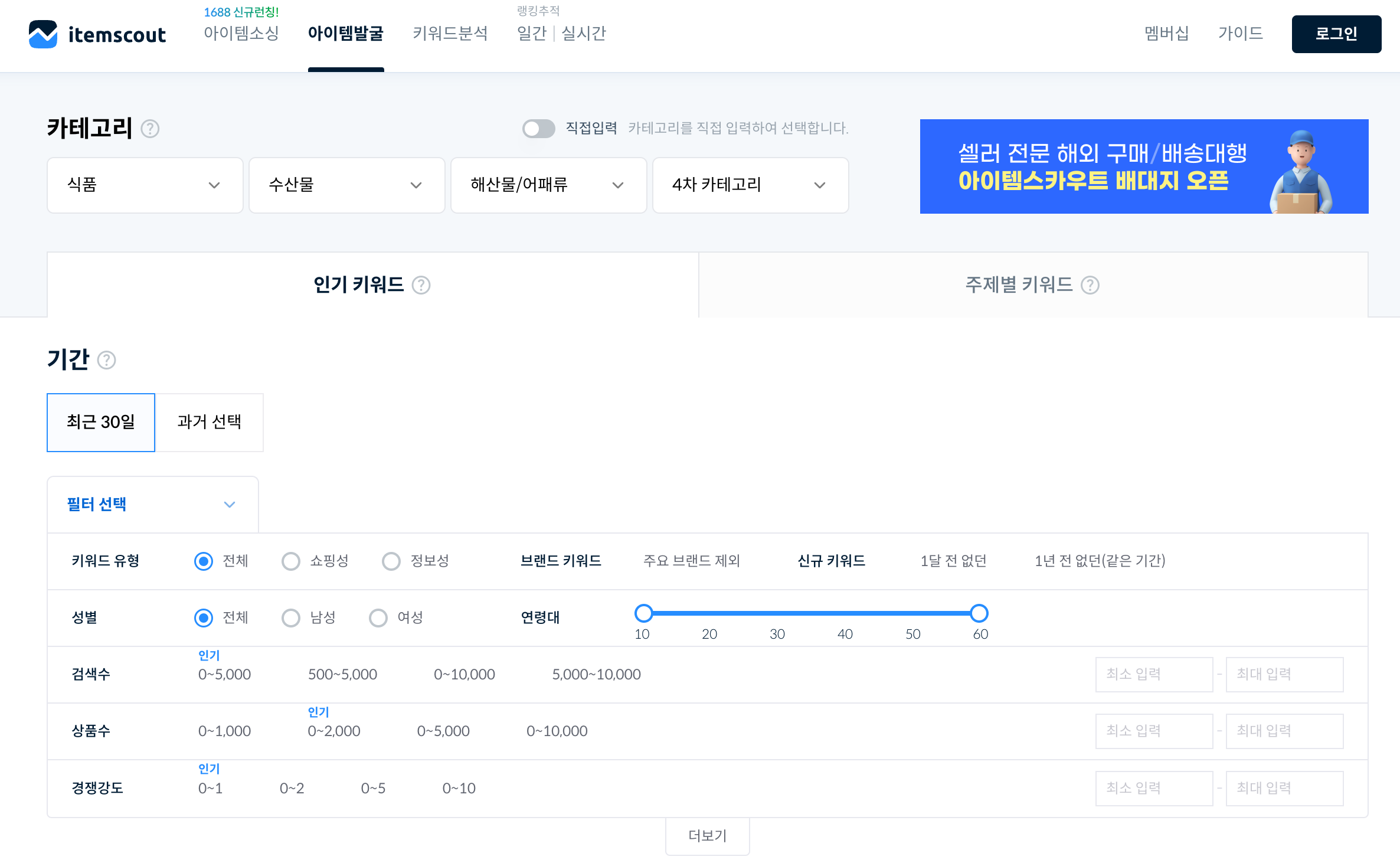The width and height of the screenshot is (1400, 863).
Task: Click the delivery mascot banner image
Action: tap(1301, 171)
